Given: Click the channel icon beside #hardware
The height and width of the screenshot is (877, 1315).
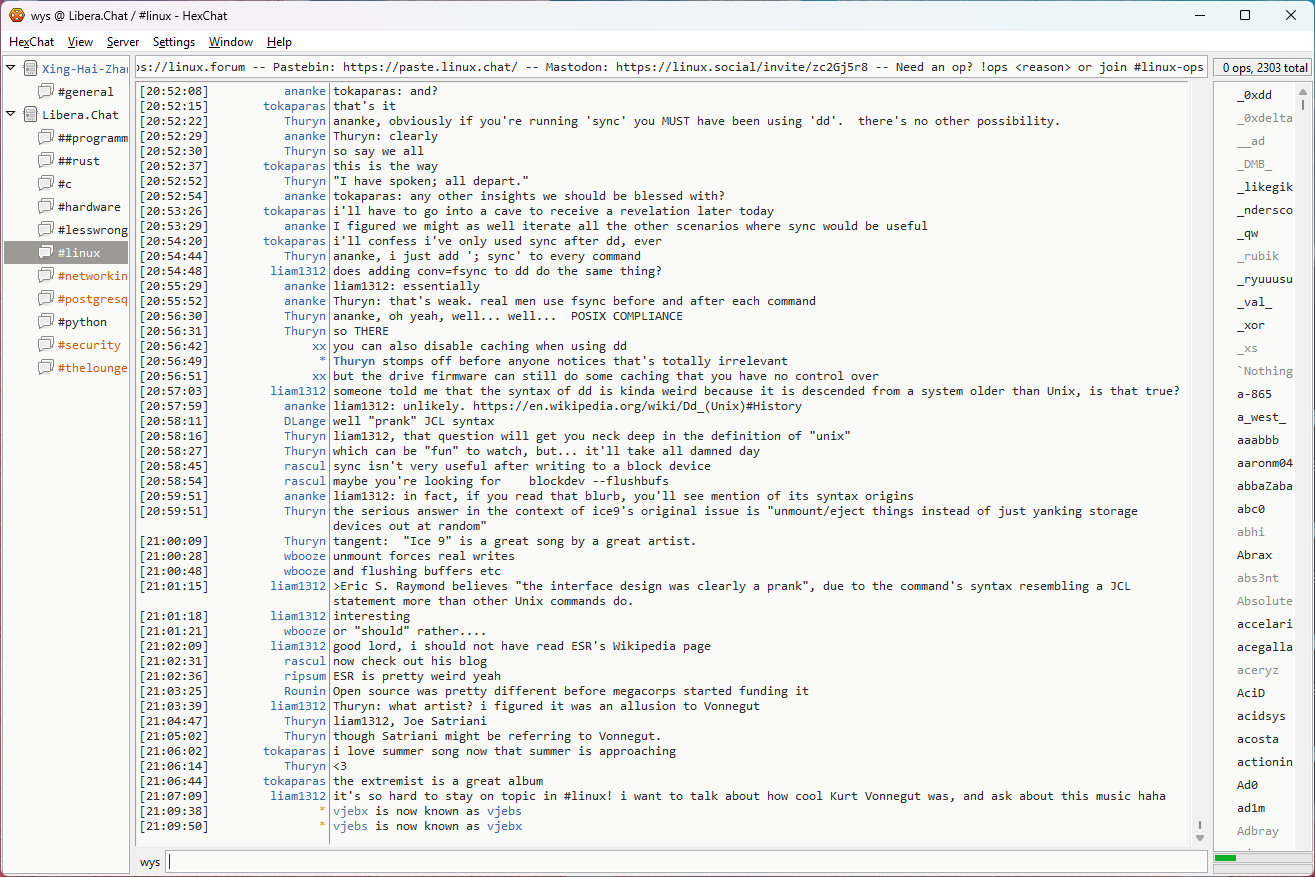Looking at the screenshot, I should pyautogui.click(x=46, y=207).
